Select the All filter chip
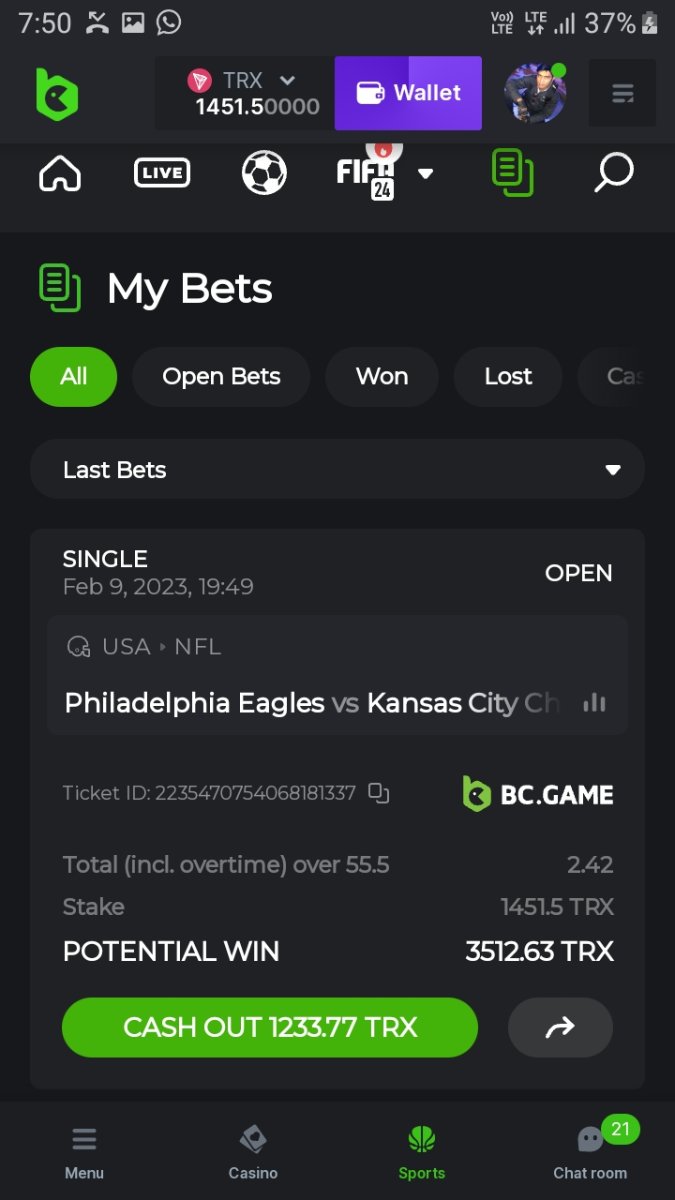The image size is (675, 1200). click(x=73, y=377)
